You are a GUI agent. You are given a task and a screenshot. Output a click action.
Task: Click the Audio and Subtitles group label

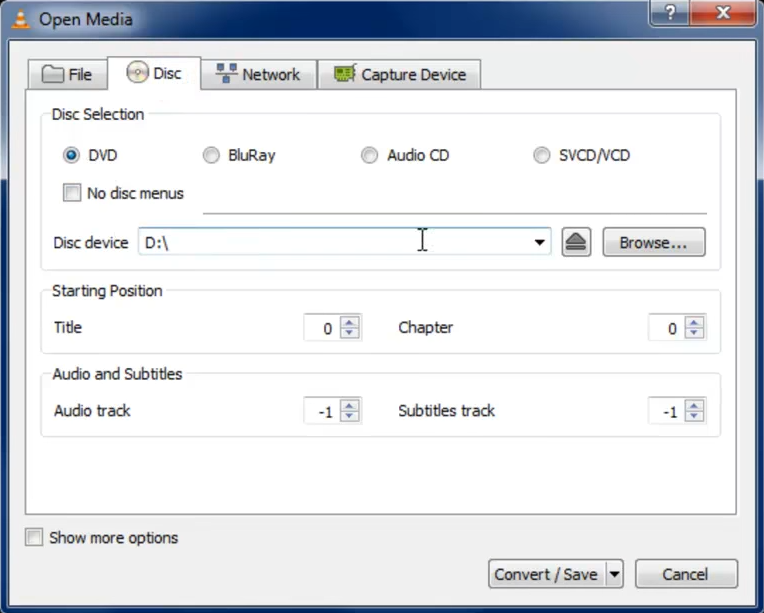point(117,374)
